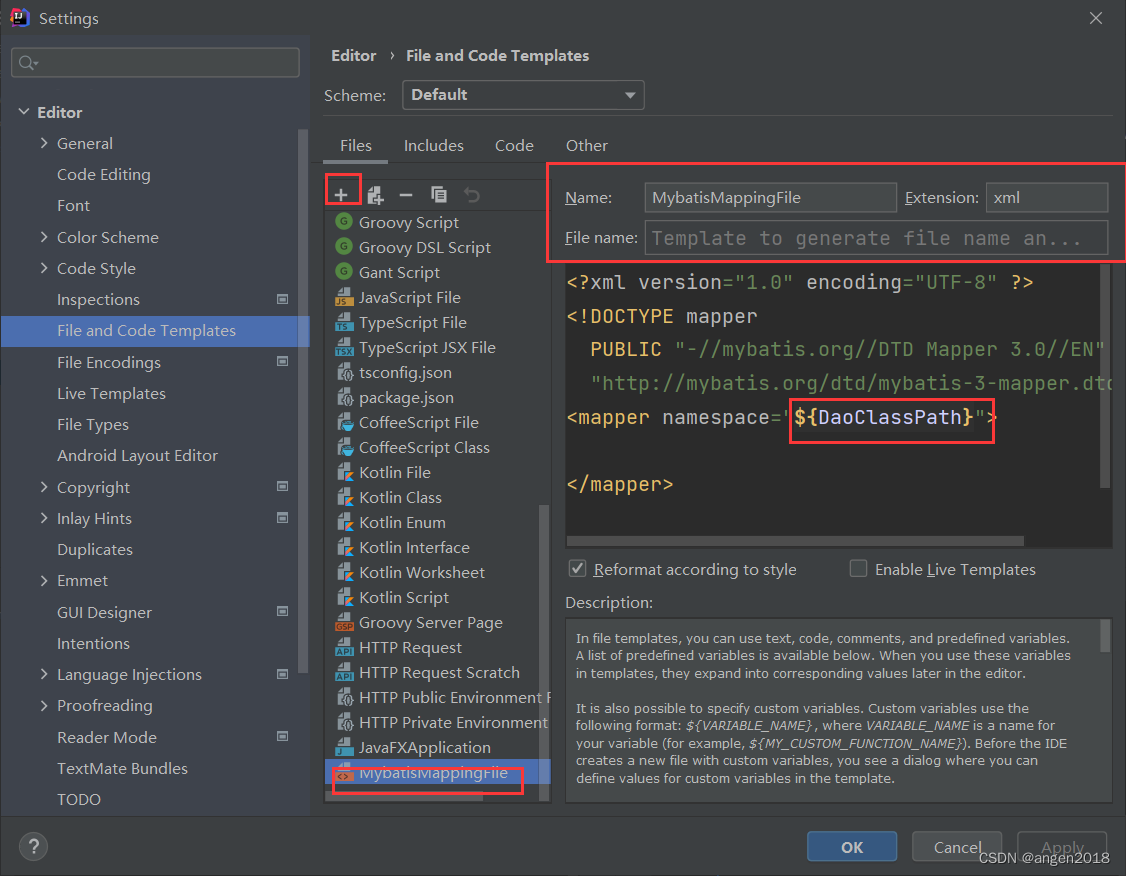Image resolution: width=1126 pixels, height=876 pixels.
Task: Open the Scheme dropdown
Action: (x=523, y=94)
